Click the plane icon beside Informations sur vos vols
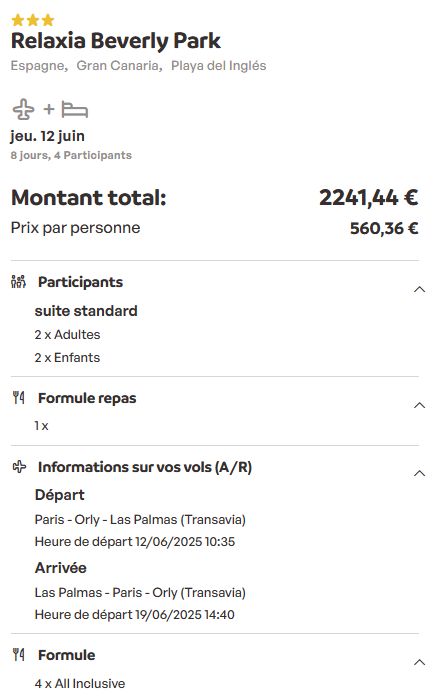The width and height of the screenshot is (432, 698). click(x=19, y=467)
